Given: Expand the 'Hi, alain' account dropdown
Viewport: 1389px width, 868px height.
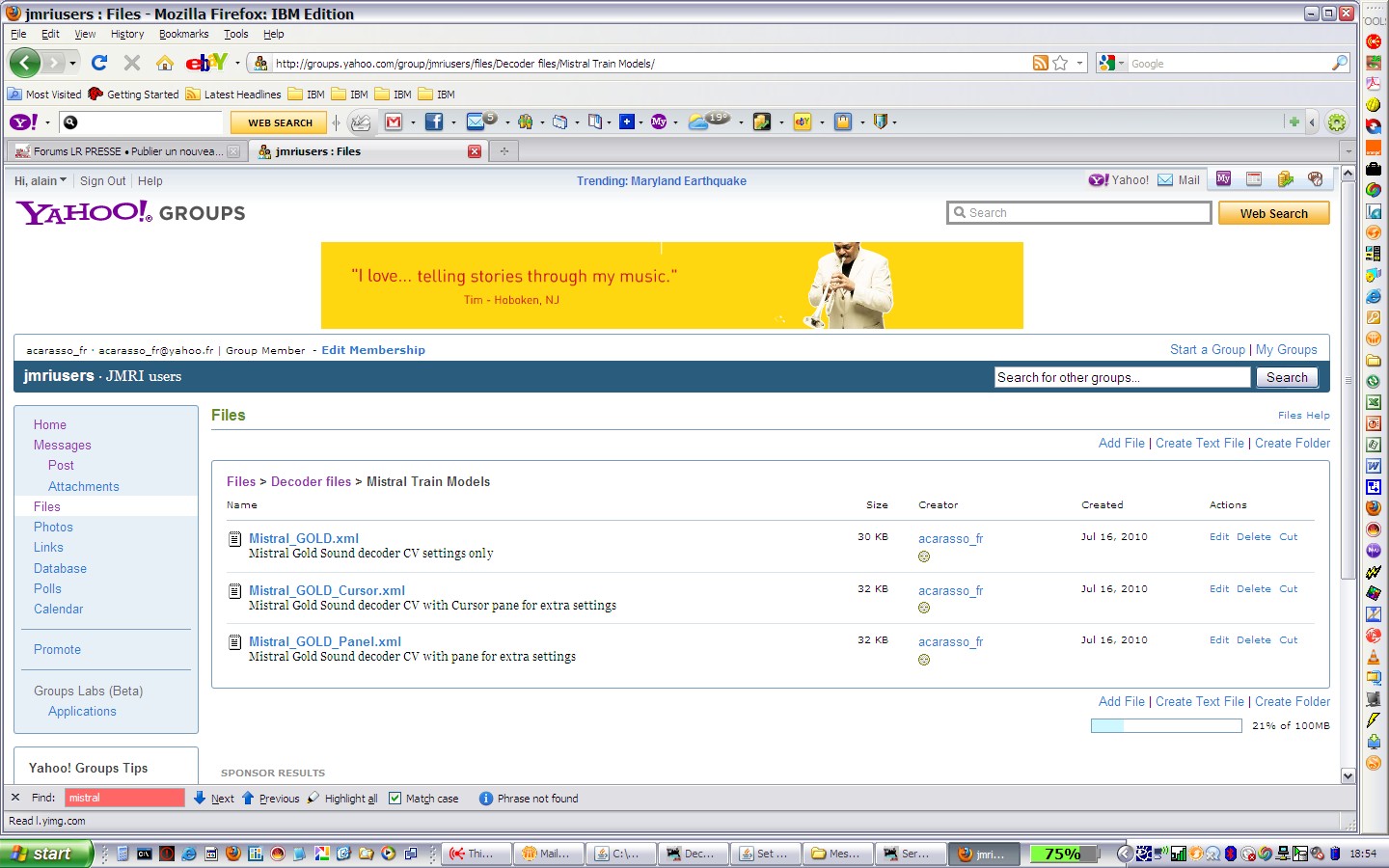Looking at the screenshot, I should coord(41,180).
